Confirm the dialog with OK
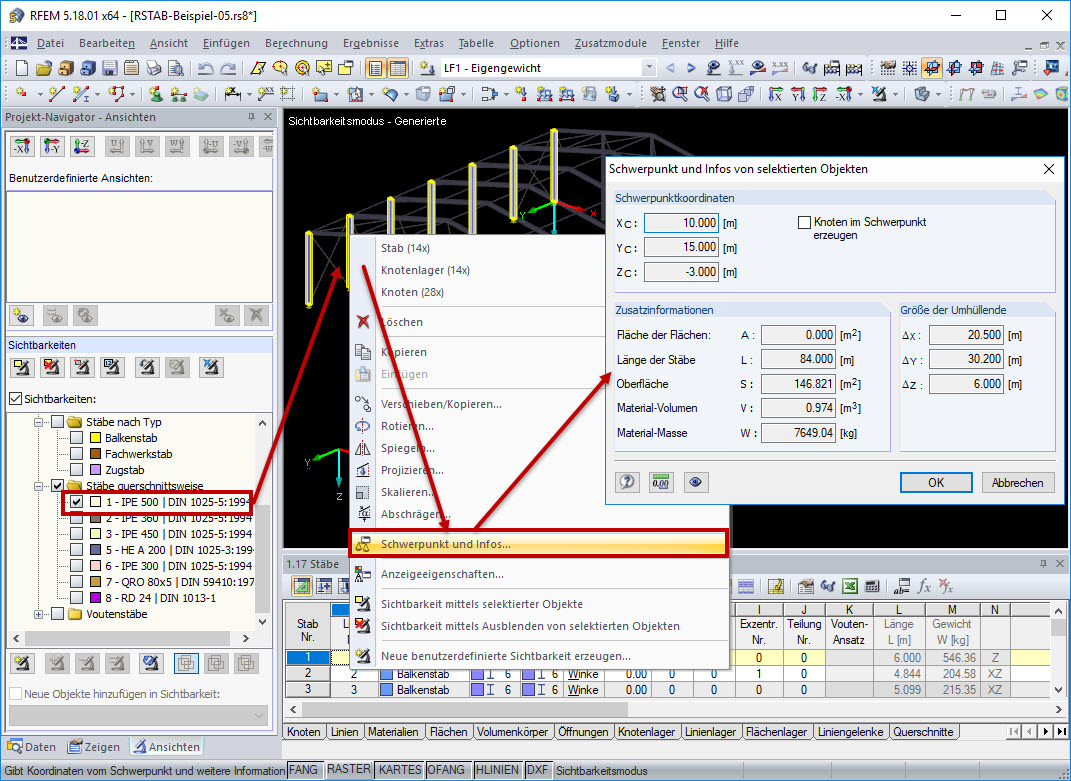 coord(936,482)
